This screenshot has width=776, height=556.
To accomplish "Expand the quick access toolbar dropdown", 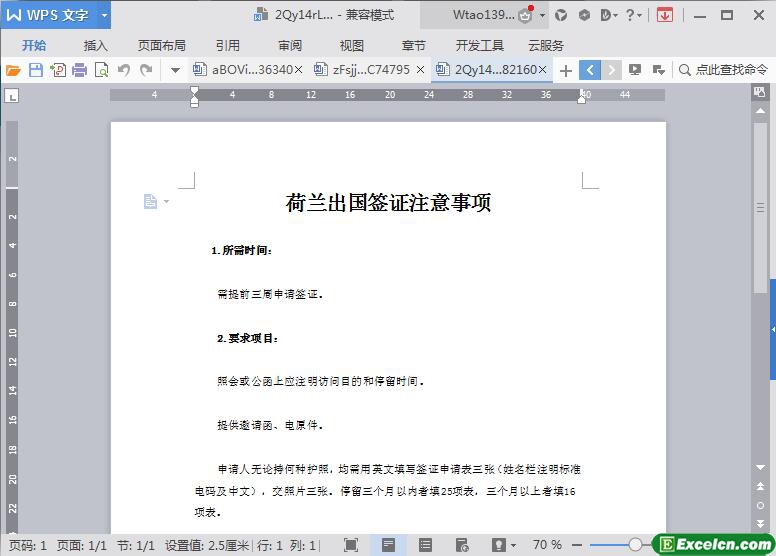I will click(175, 70).
